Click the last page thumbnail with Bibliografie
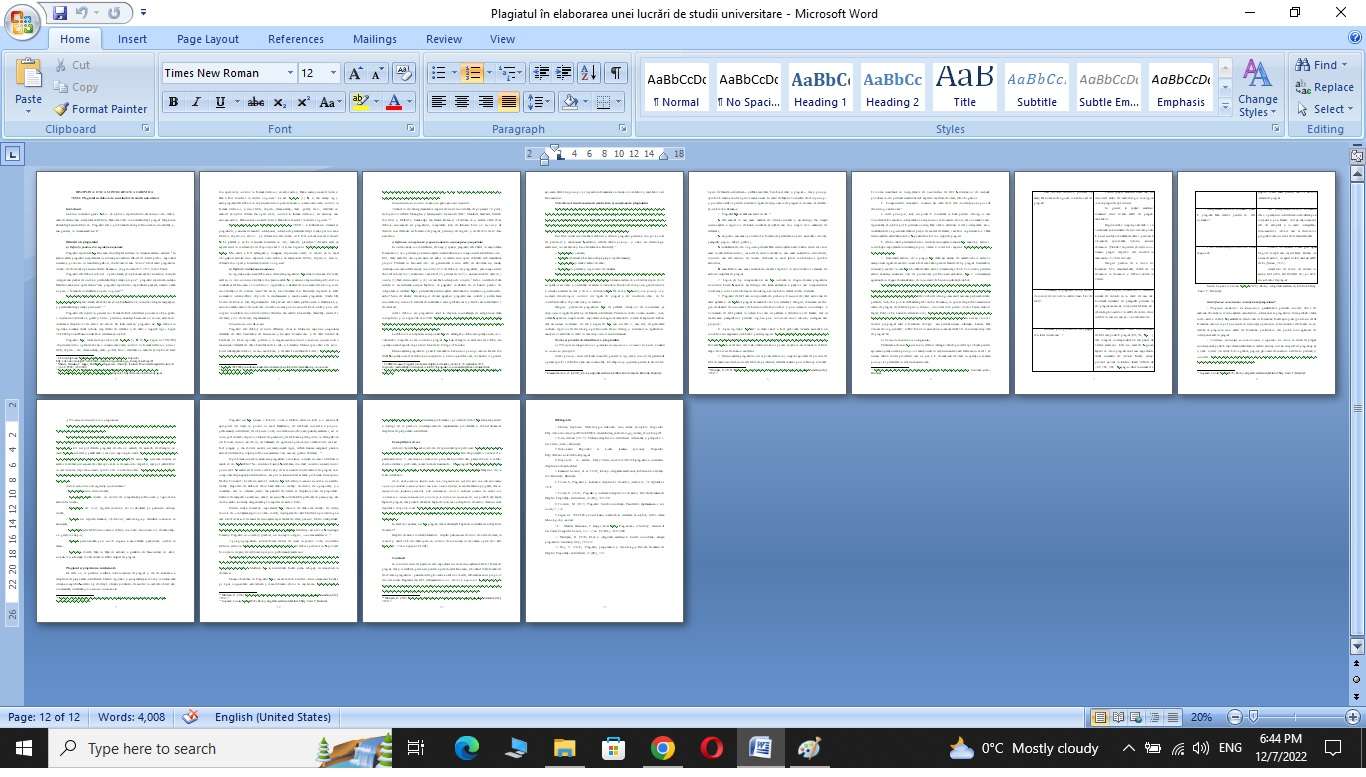Viewport: 1366px width, 777px height. coord(604,510)
